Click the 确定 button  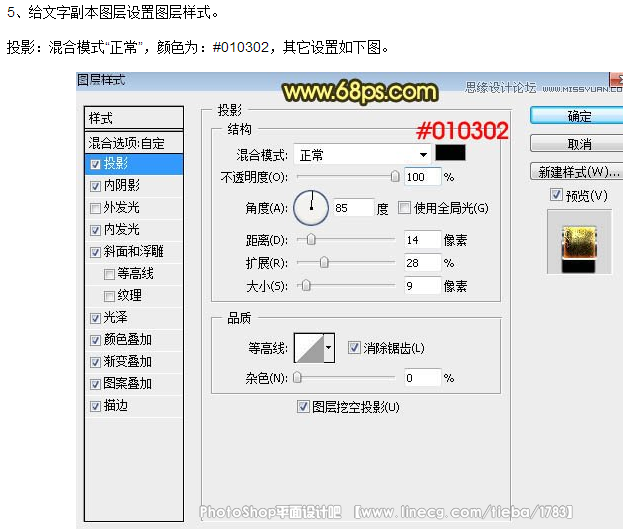[578, 117]
